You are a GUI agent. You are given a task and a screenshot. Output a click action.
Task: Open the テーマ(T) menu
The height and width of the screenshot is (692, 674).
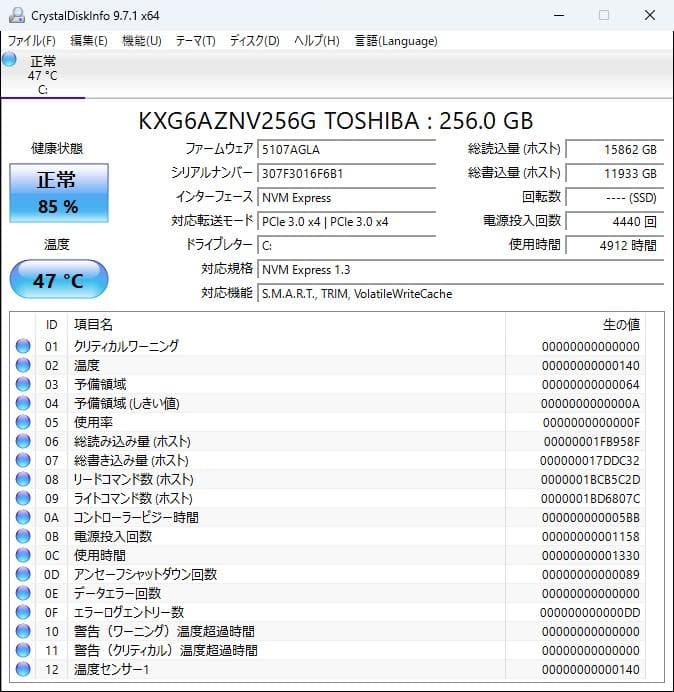click(x=196, y=41)
